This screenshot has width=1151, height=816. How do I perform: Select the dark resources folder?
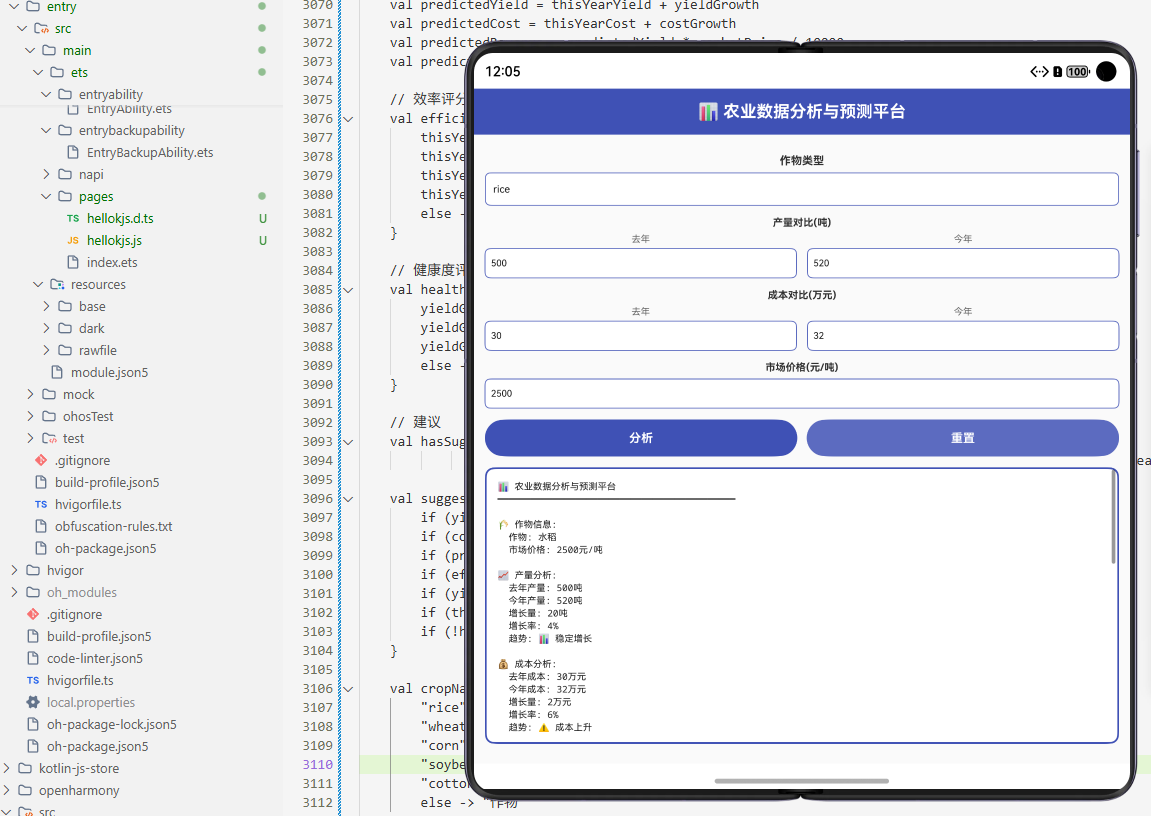pos(92,329)
